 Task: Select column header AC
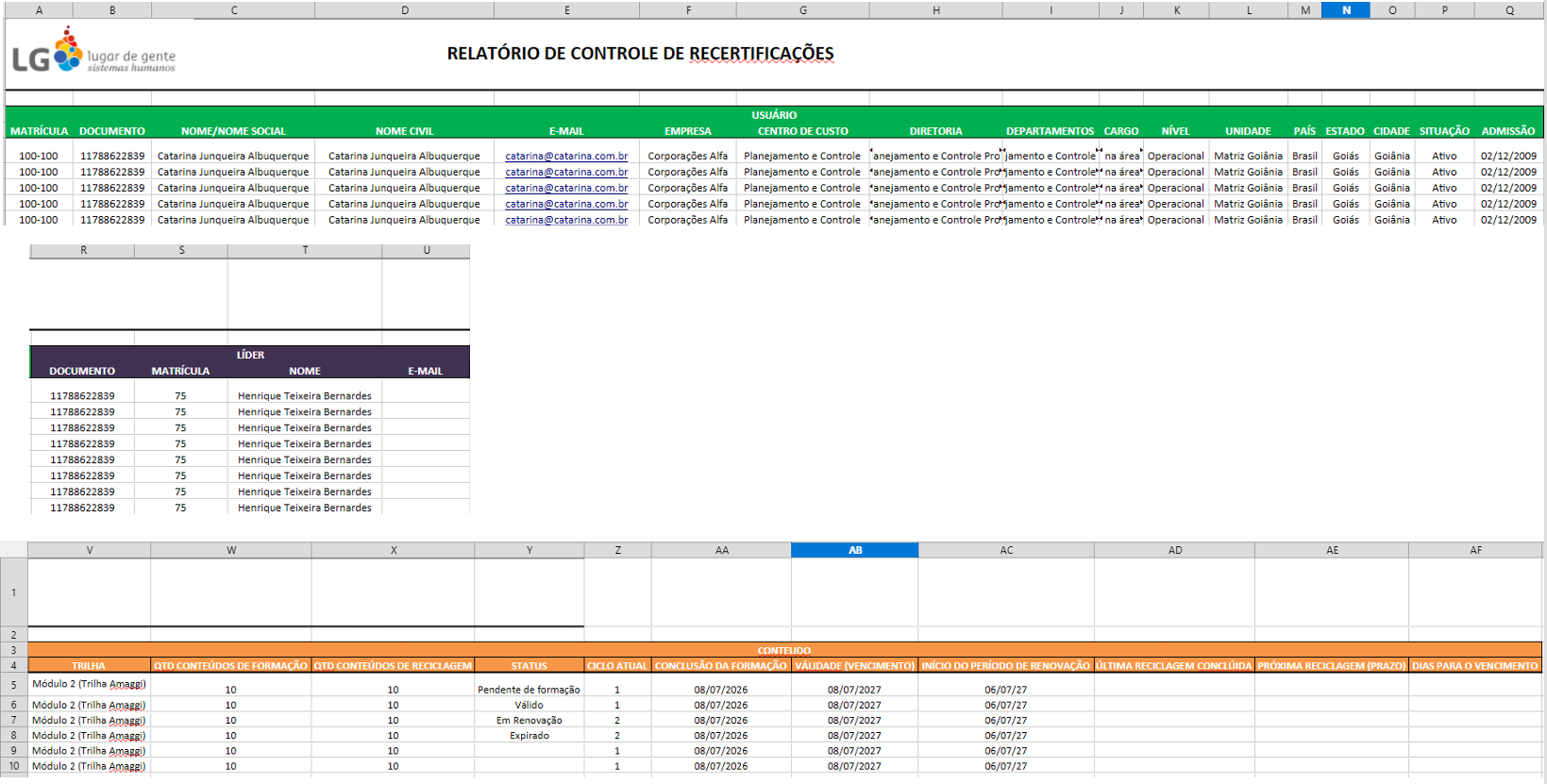coord(1006,550)
